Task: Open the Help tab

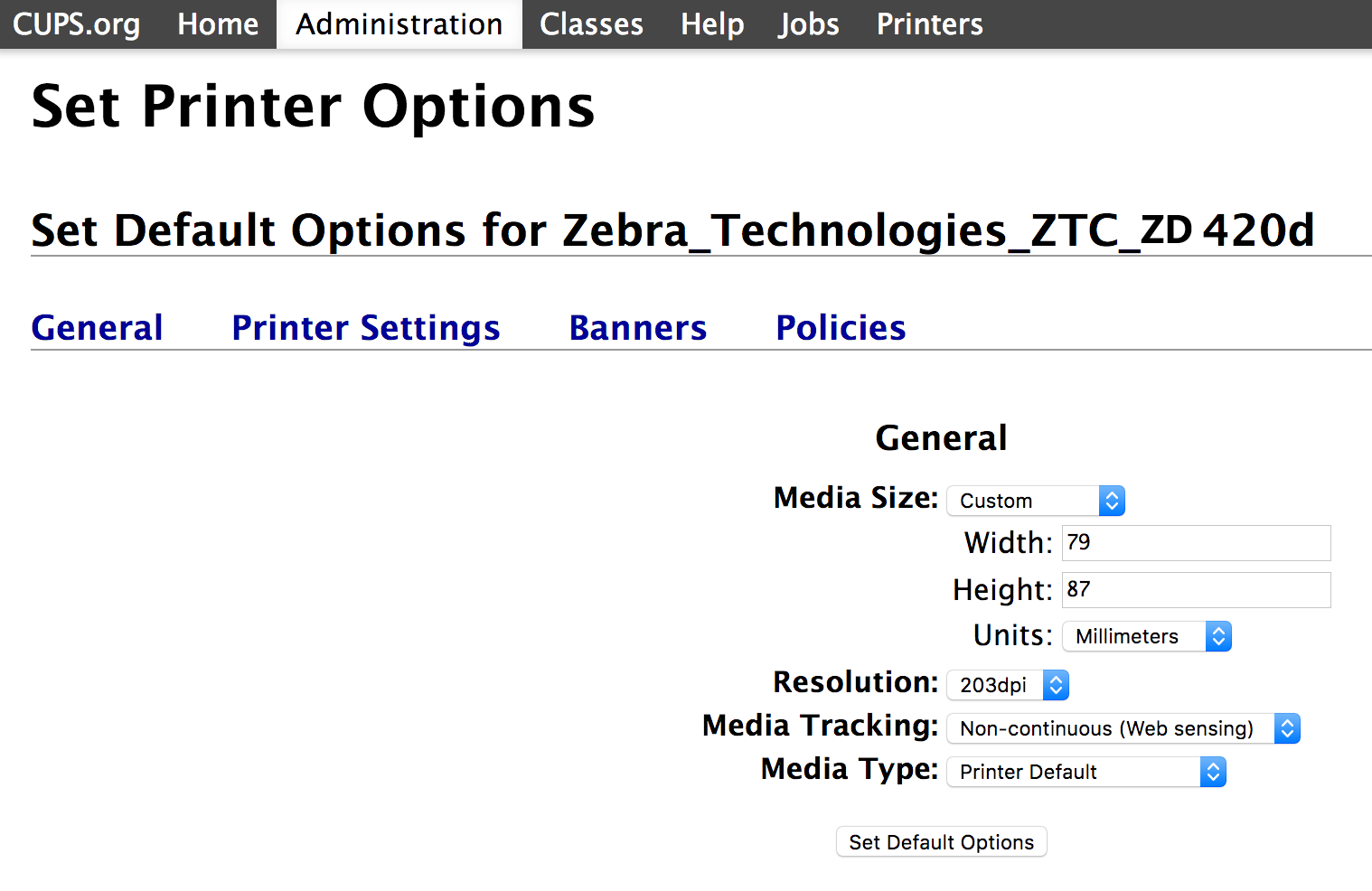Action: tap(712, 24)
